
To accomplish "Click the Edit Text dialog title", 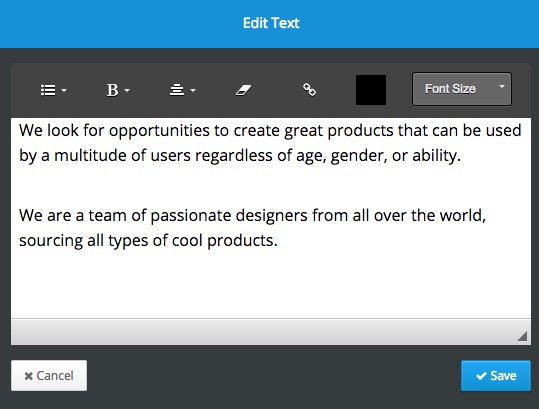I will pos(271,23).
